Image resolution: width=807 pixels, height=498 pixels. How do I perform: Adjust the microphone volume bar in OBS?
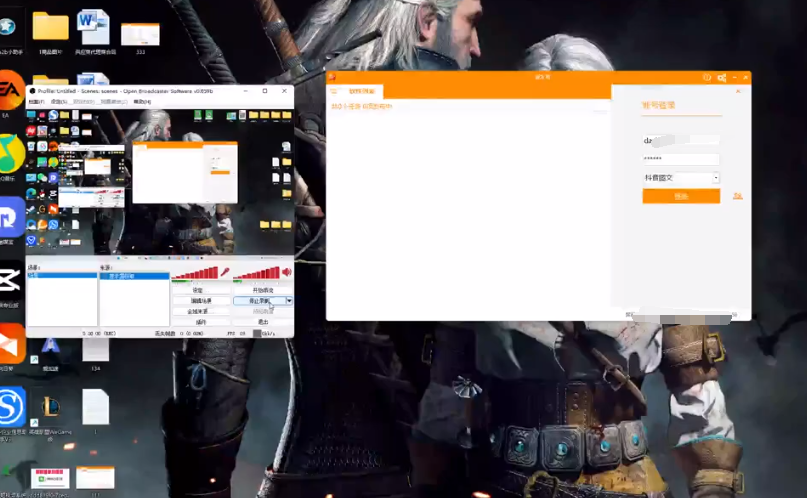[x=195, y=274]
